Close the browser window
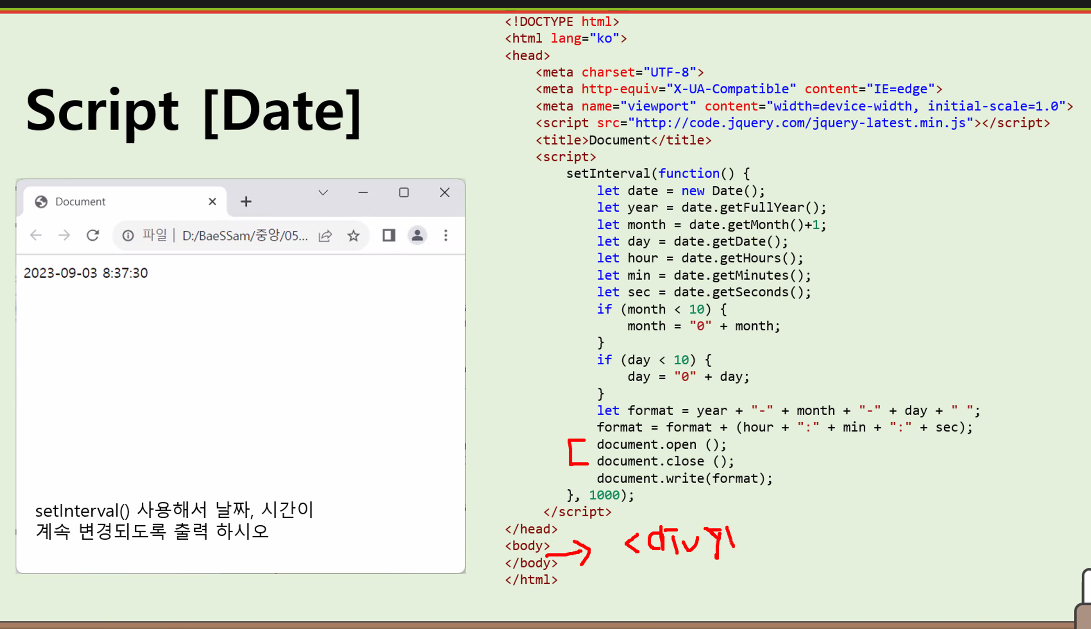The image size is (1091, 629). (x=445, y=193)
